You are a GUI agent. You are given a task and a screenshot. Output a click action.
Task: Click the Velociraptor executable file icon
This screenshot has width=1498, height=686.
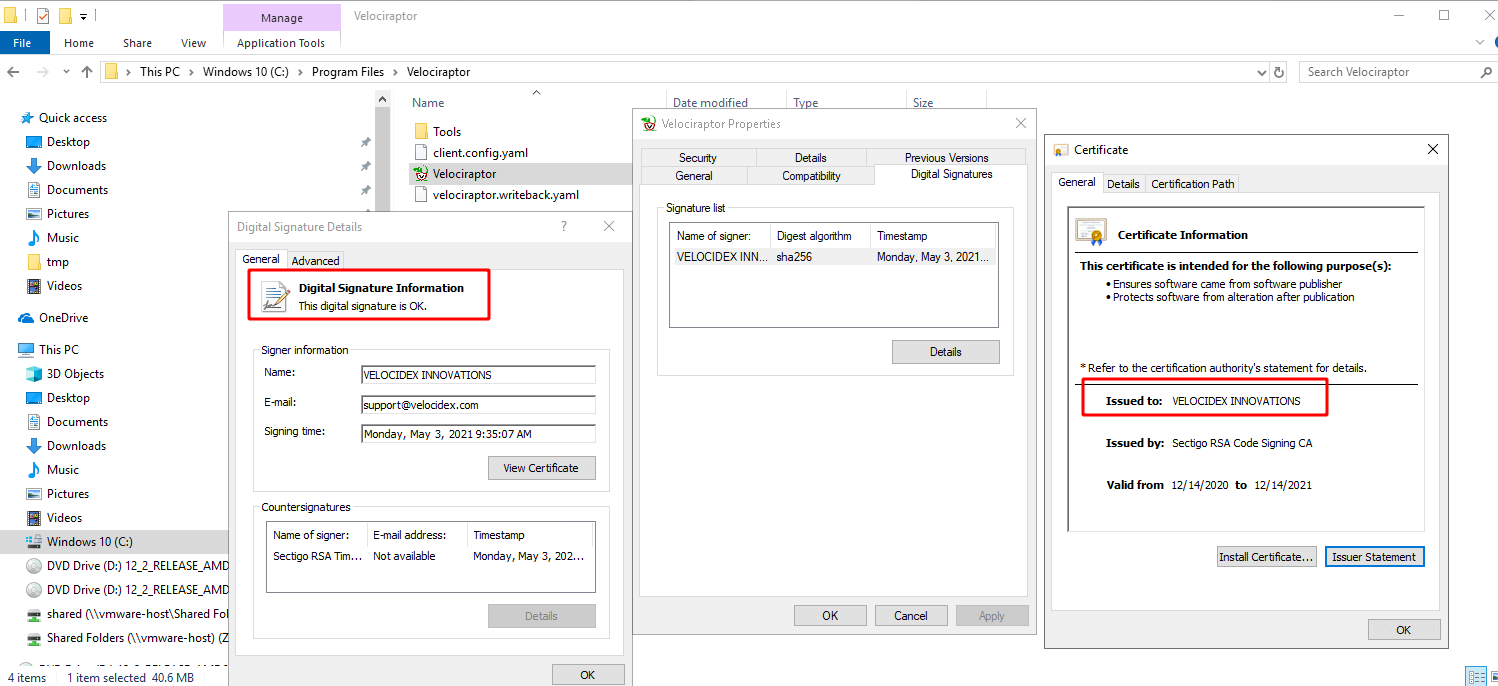[421, 174]
